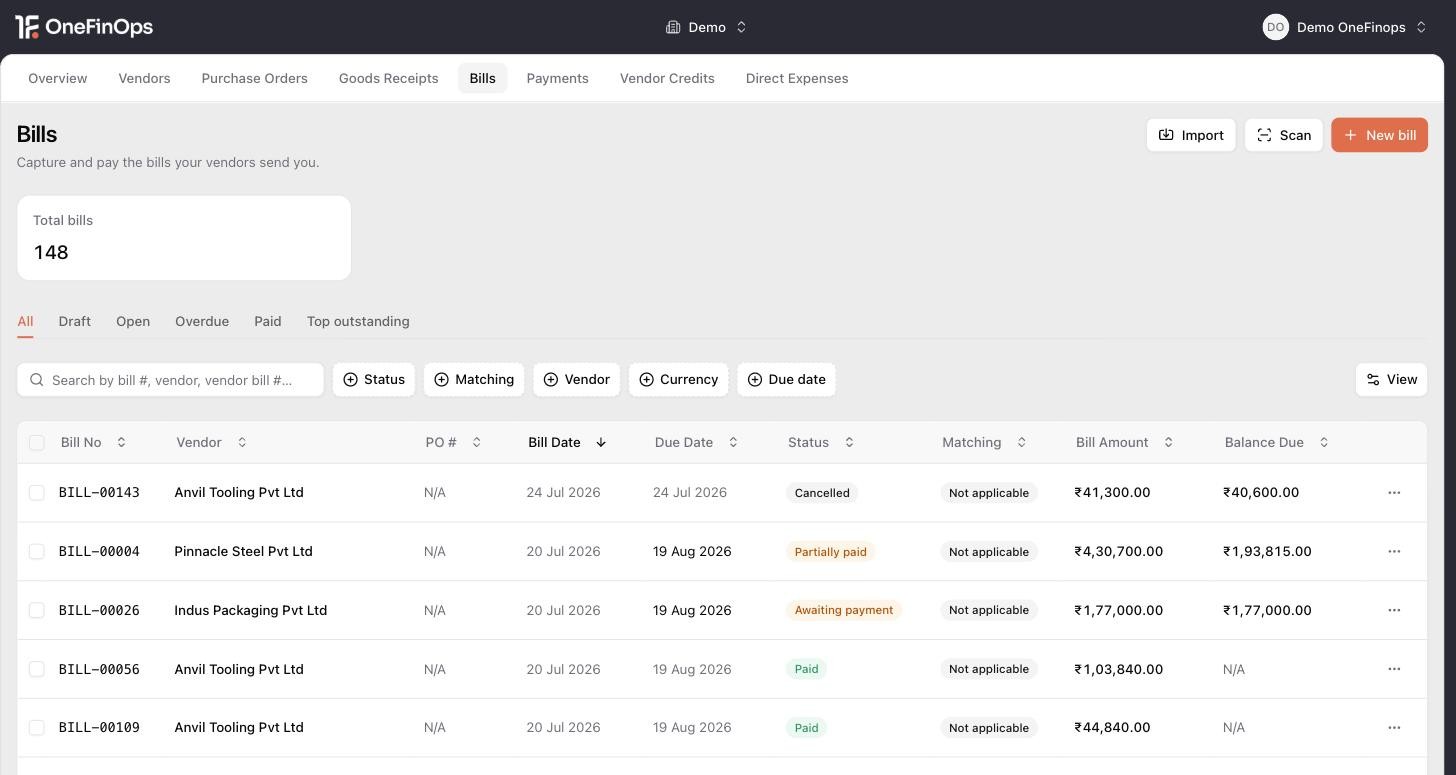Switch to the Vendors tab

(x=144, y=78)
